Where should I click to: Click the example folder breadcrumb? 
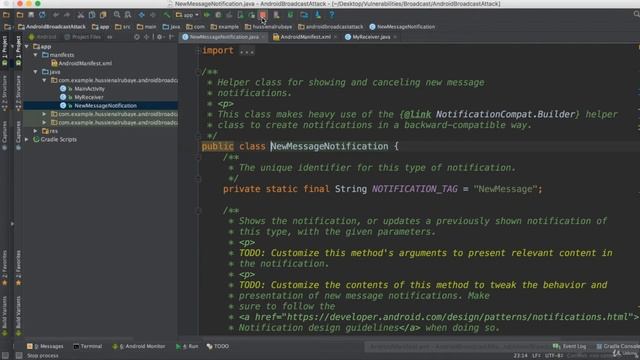click(x=224, y=27)
